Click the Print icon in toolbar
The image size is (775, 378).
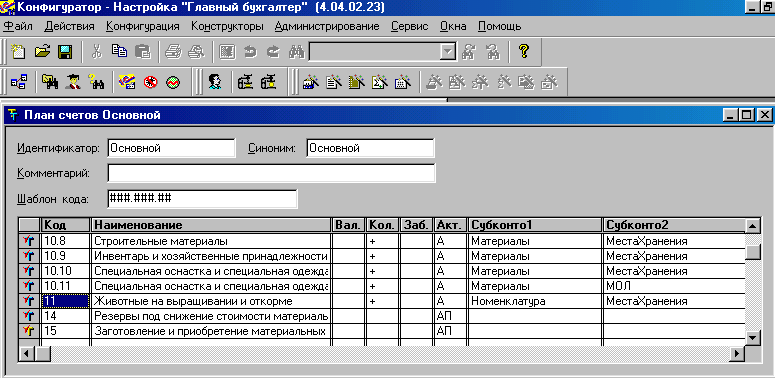[x=174, y=52]
